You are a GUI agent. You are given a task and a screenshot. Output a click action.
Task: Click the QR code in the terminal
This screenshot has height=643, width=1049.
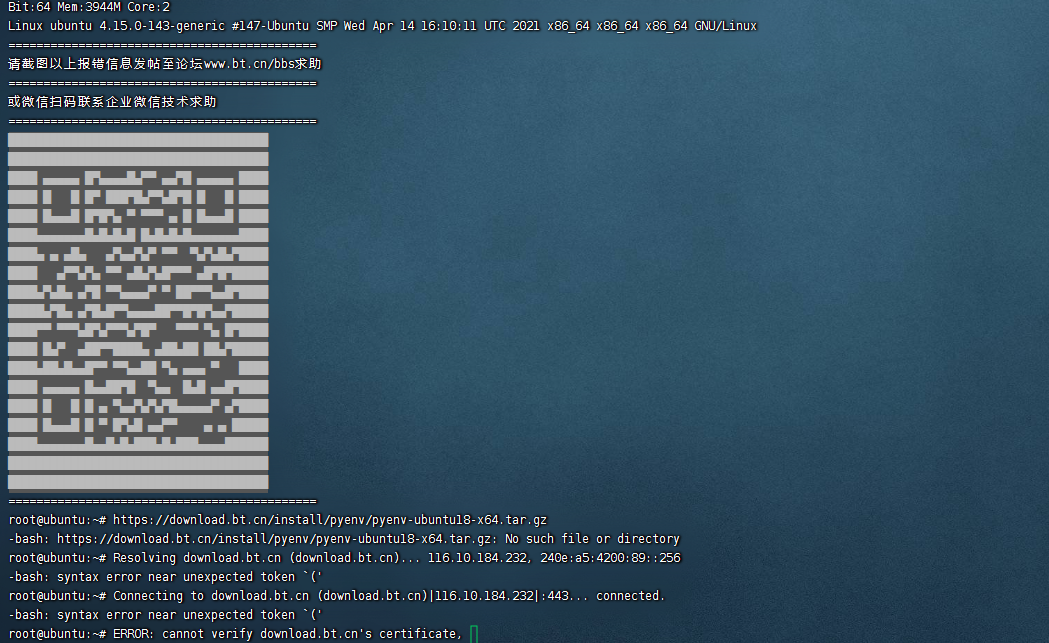pyautogui.click(x=138, y=311)
